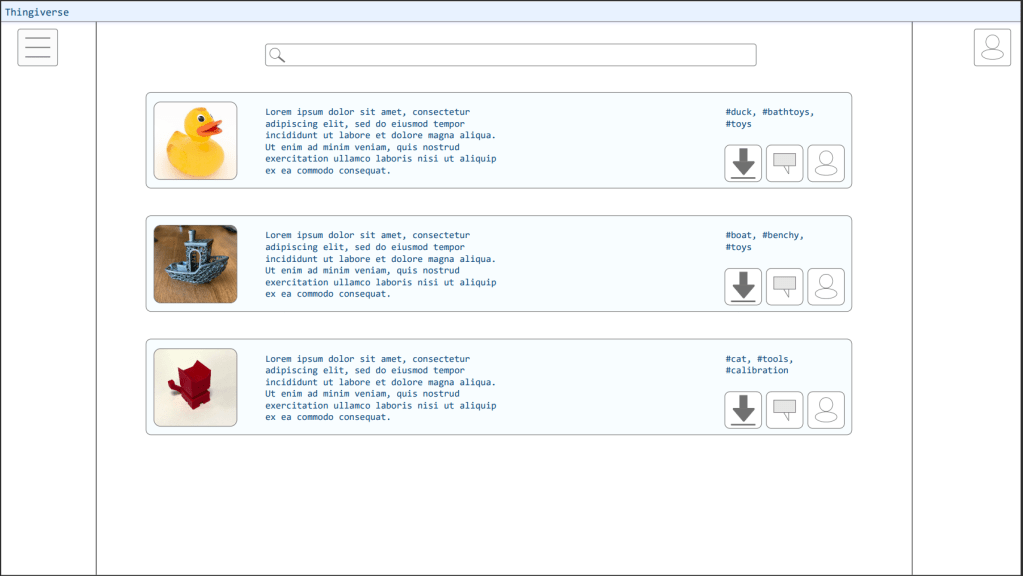Download the rubber duck model
This screenshot has height=576, width=1023.
coord(743,163)
